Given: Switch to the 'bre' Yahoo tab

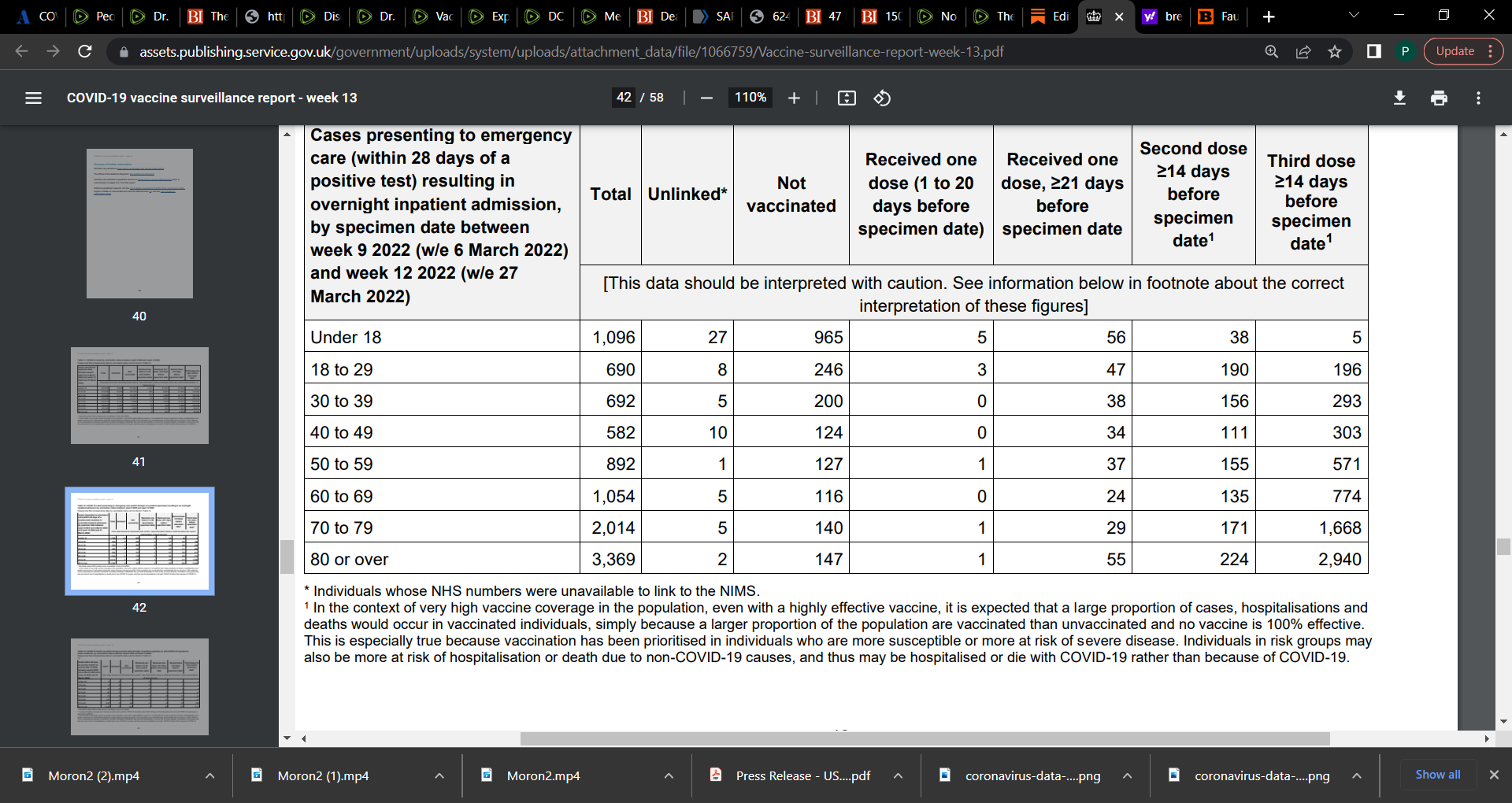Looking at the screenshot, I should click(x=1162, y=17).
